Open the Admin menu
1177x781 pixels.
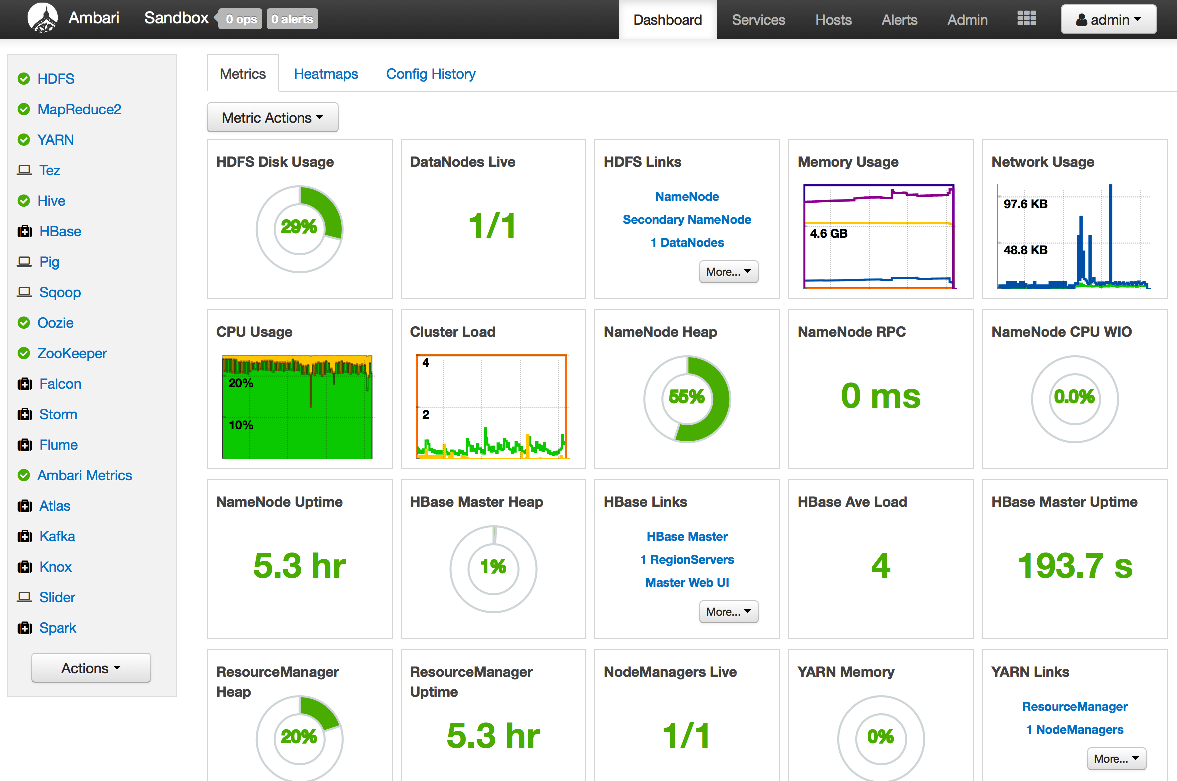click(x=968, y=20)
